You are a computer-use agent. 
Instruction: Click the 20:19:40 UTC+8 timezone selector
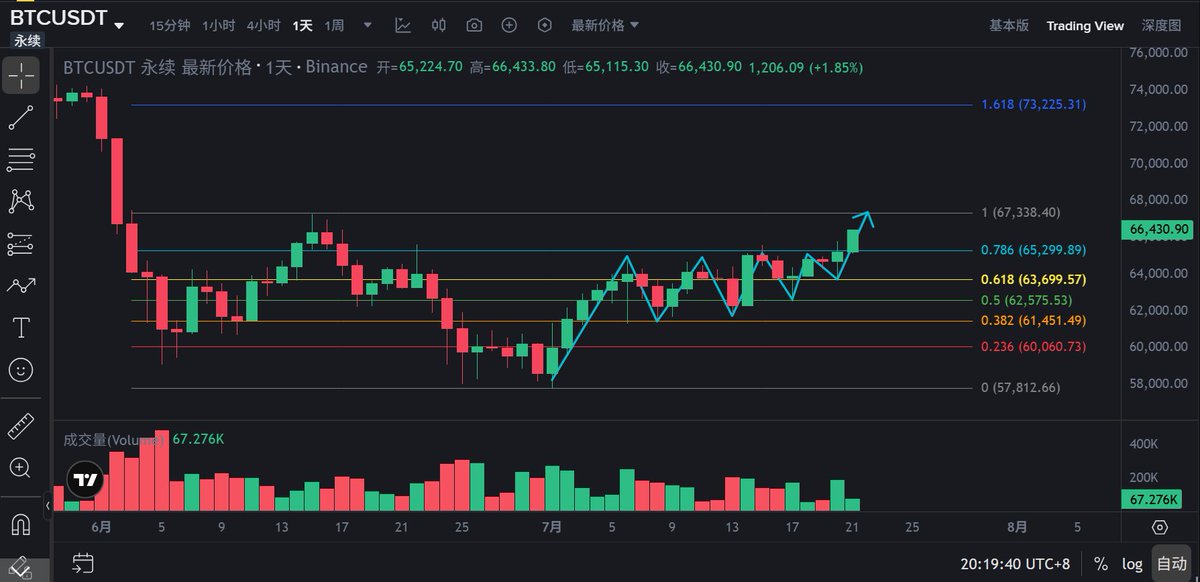1015,563
